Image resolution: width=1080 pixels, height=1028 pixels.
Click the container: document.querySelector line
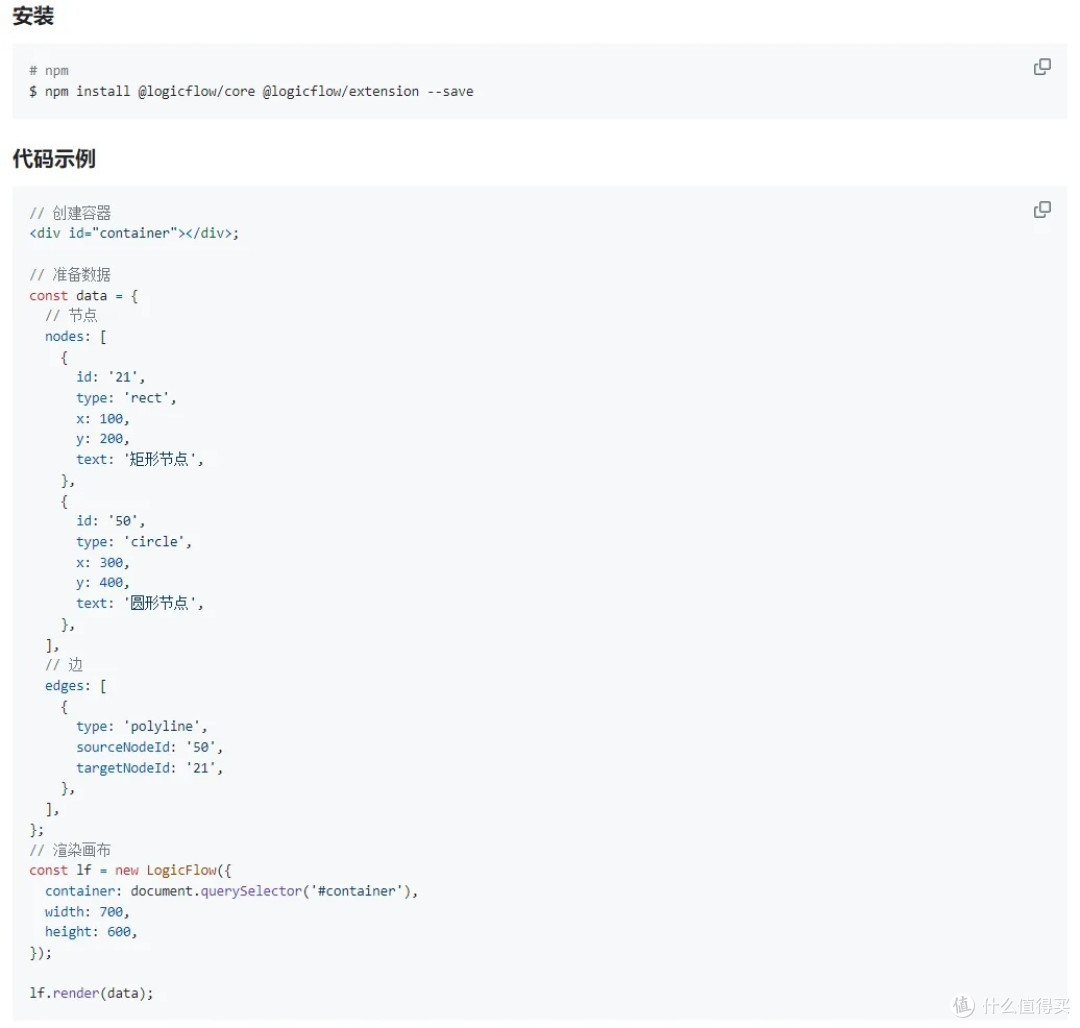click(231, 890)
